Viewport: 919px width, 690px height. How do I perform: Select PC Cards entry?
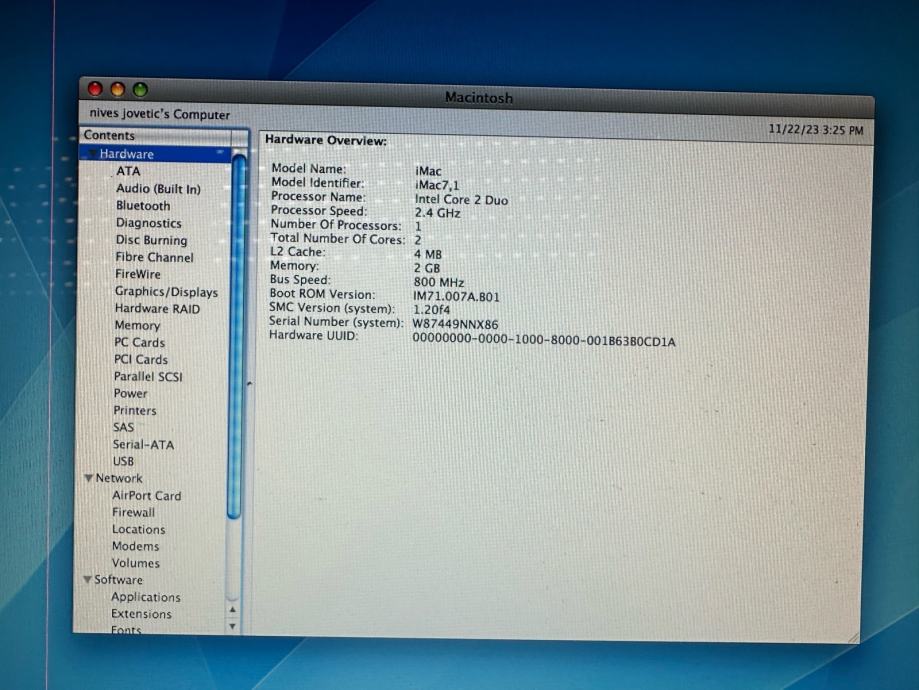tap(139, 342)
